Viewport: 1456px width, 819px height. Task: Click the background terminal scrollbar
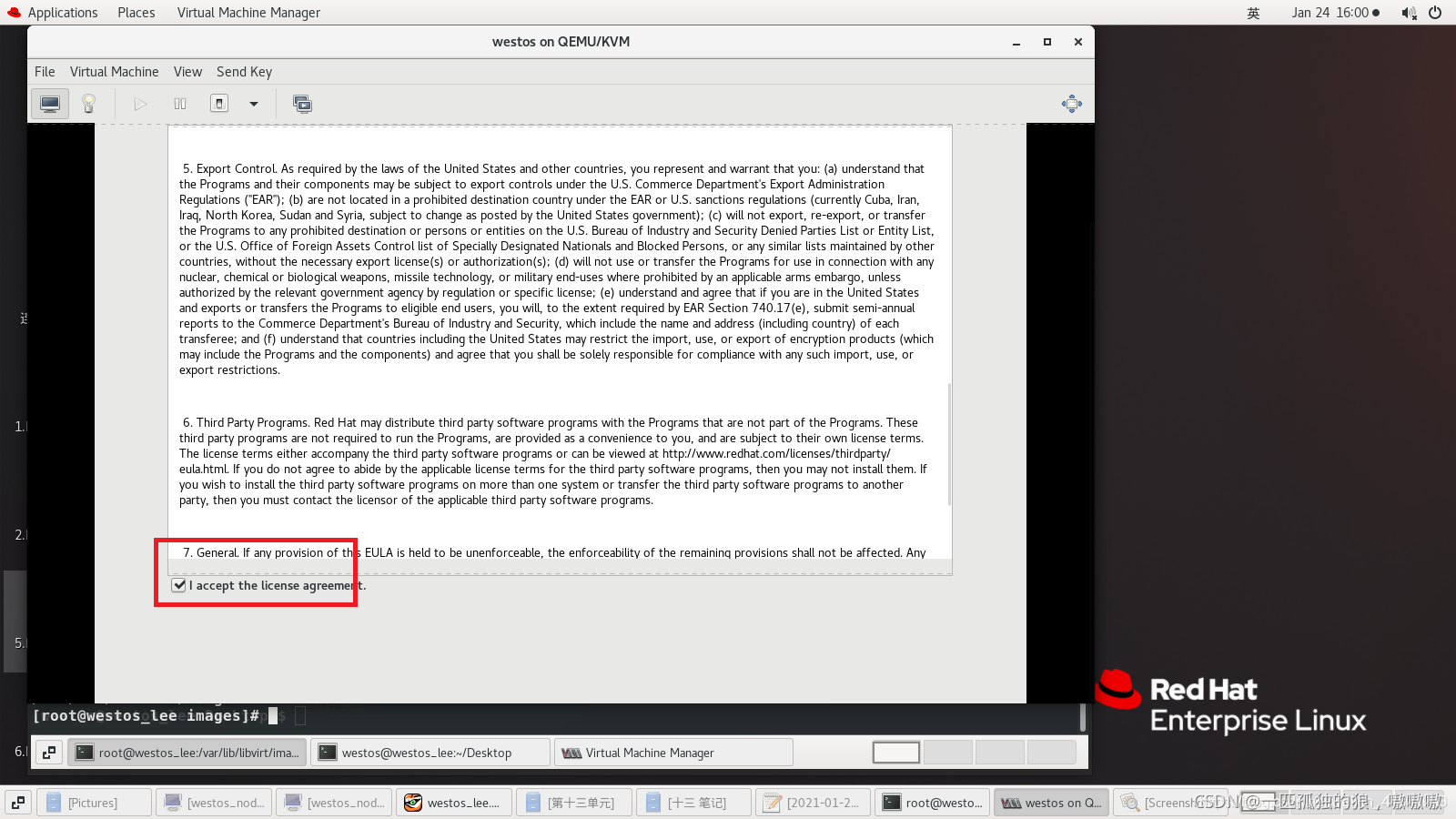point(1082,717)
